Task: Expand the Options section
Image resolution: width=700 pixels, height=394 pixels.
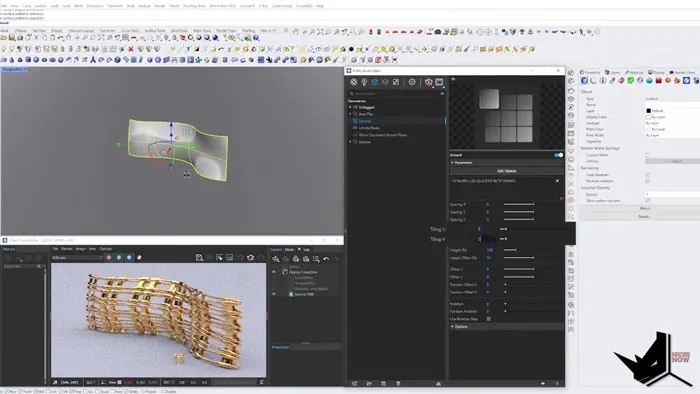Action: point(452,327)
